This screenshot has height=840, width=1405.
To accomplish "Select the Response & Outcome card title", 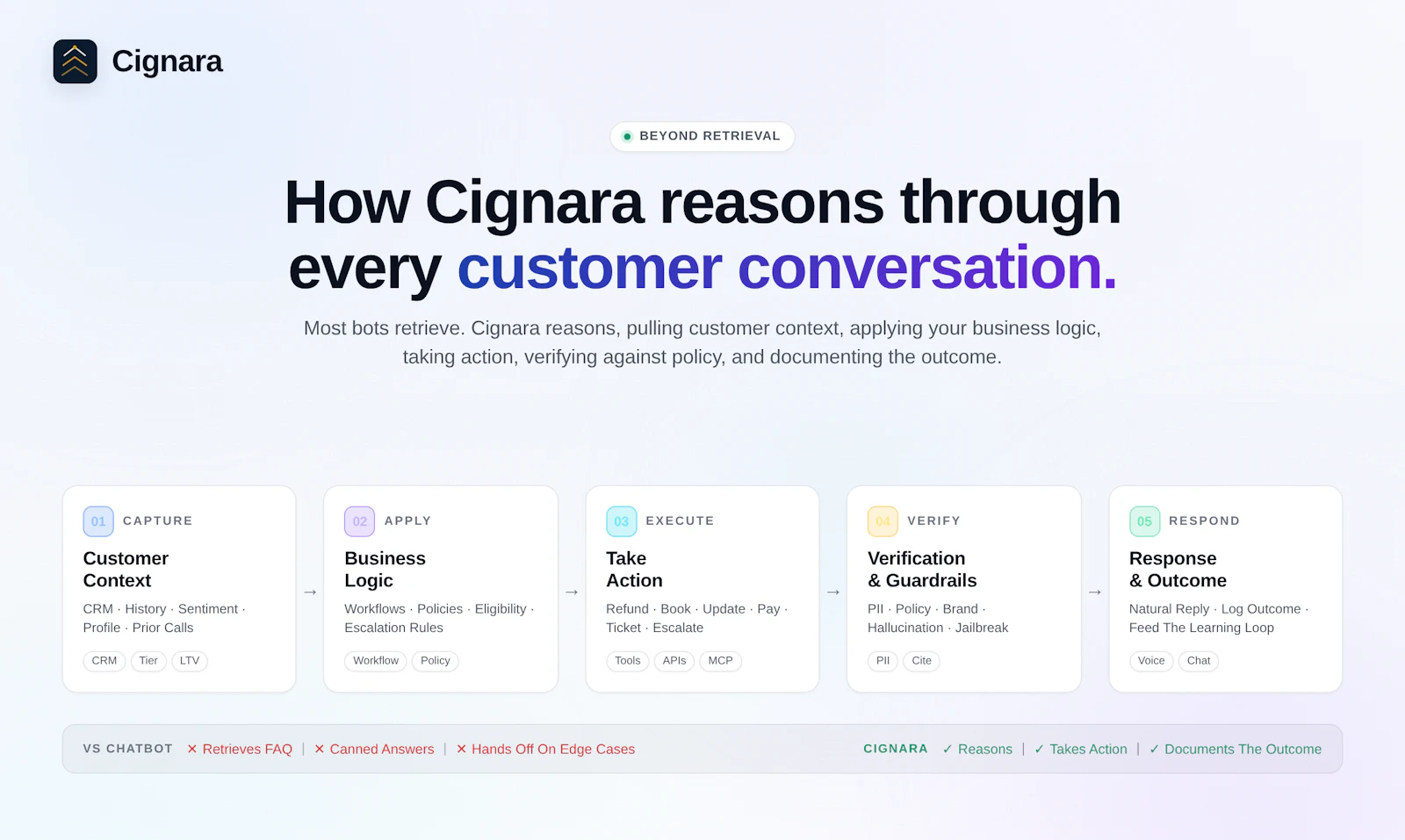I will (x=1178, y=570).
